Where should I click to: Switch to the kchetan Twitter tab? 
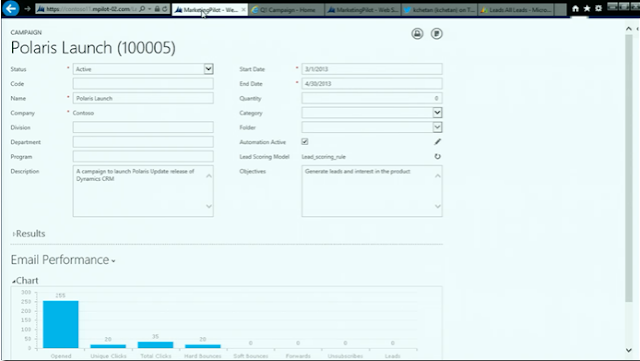pos(440,9)
